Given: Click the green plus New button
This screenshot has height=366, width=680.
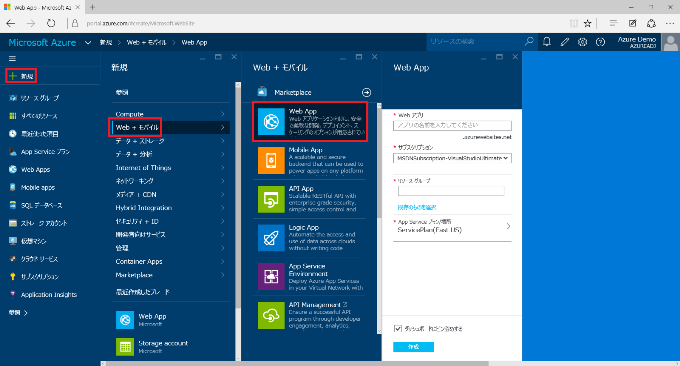Looking at the screenshot, I should (x=21, y=76).
